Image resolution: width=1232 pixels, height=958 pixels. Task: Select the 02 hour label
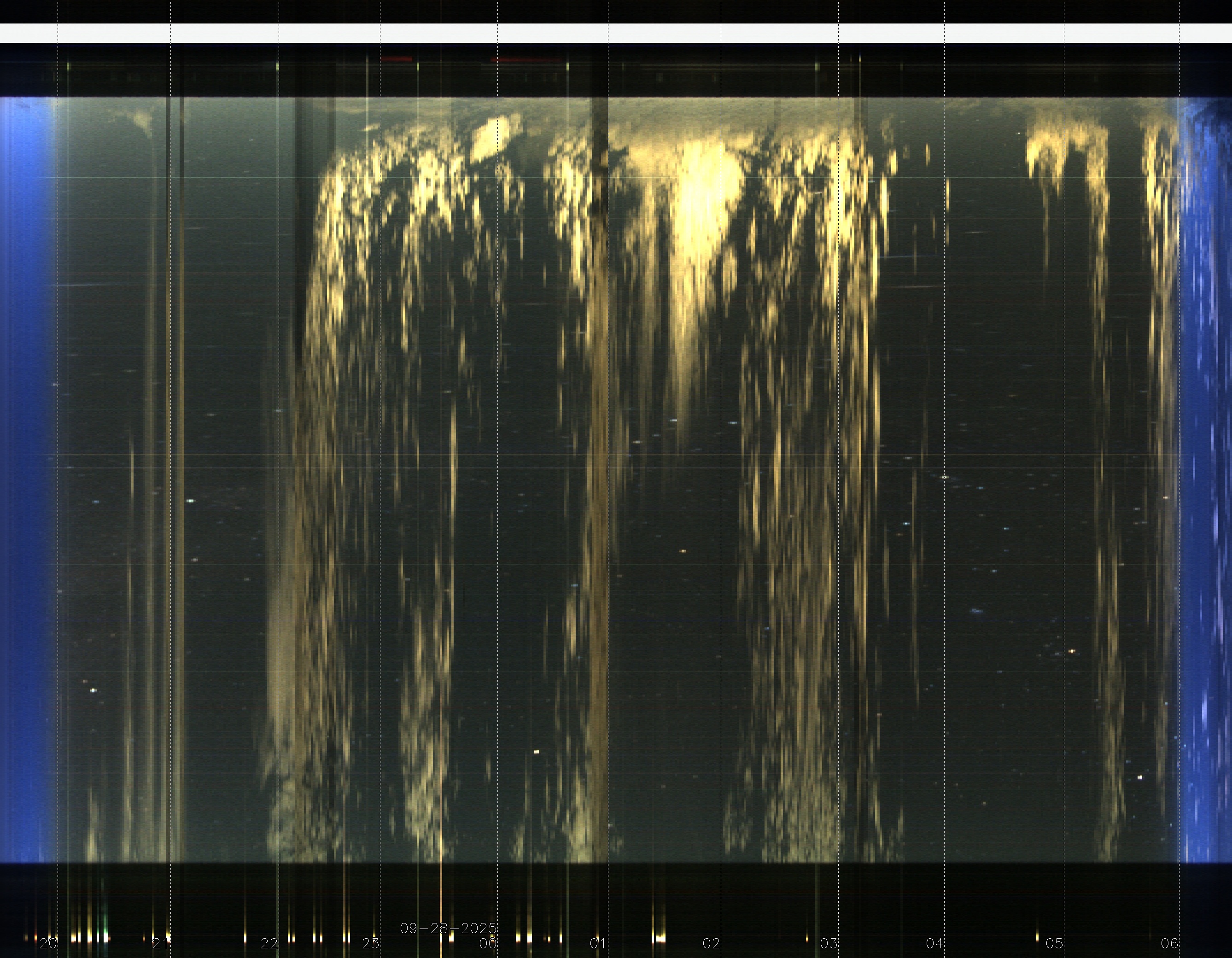pos(711,943)
